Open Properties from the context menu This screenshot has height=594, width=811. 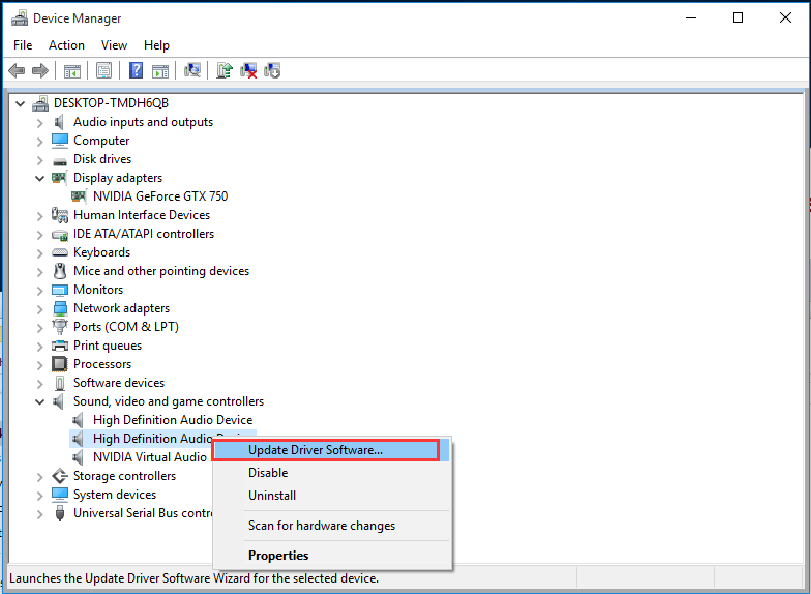[x=277, y=555]
